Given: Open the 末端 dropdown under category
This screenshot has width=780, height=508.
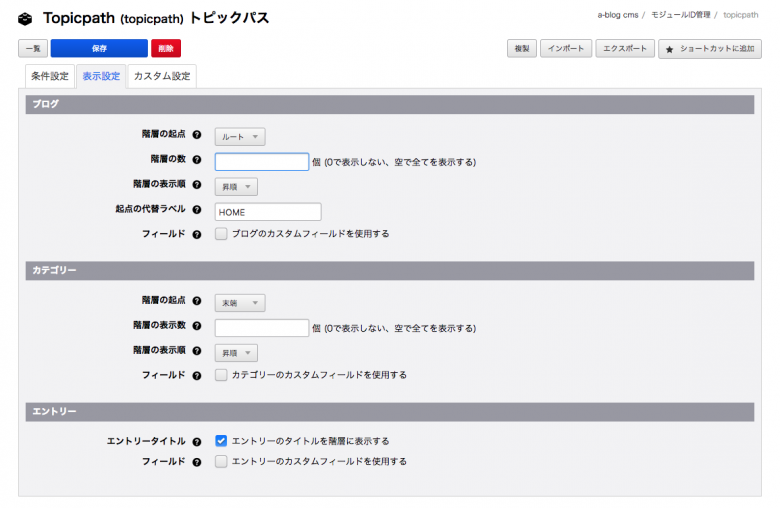Looking at the screenshot, I should click(240, 303).
